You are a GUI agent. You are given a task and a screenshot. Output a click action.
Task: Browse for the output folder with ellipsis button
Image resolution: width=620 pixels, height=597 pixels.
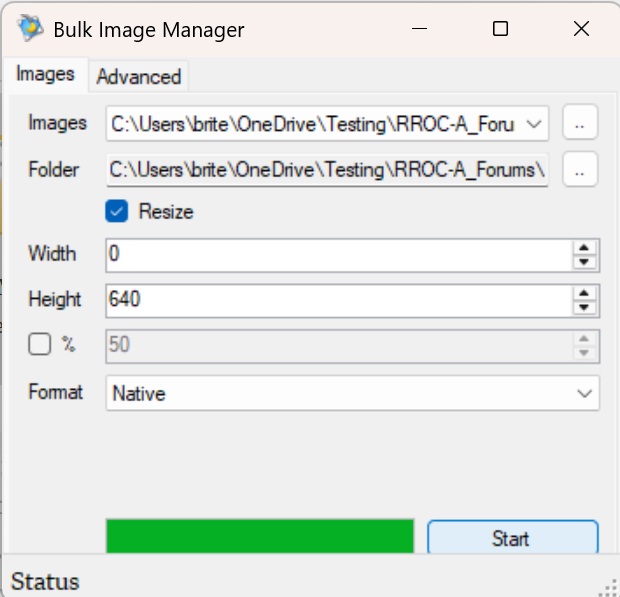click(580, 169)
